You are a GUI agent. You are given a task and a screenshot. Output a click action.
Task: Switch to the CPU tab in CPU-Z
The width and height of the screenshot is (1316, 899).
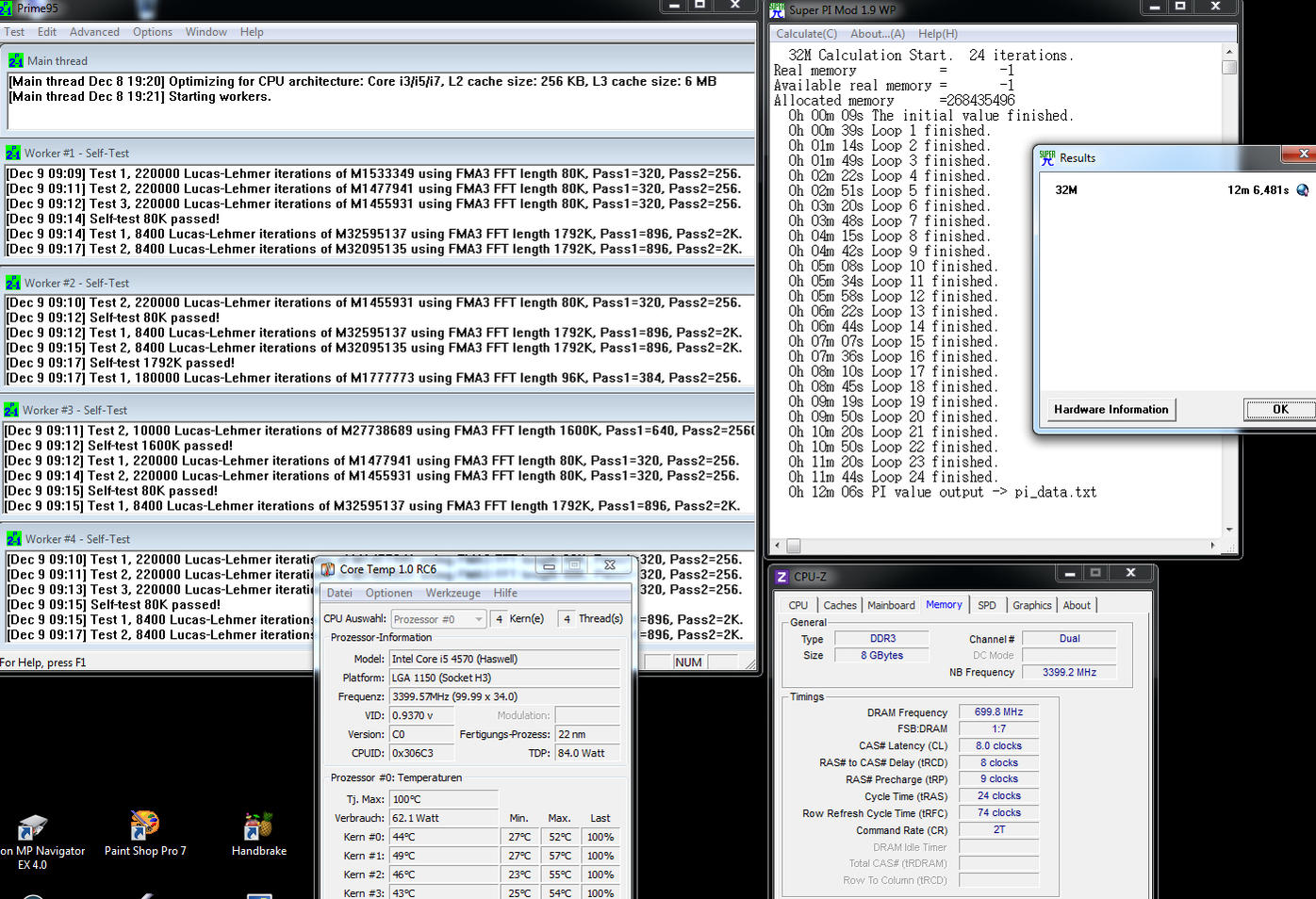pyautogui.click(x=798, y=606)
